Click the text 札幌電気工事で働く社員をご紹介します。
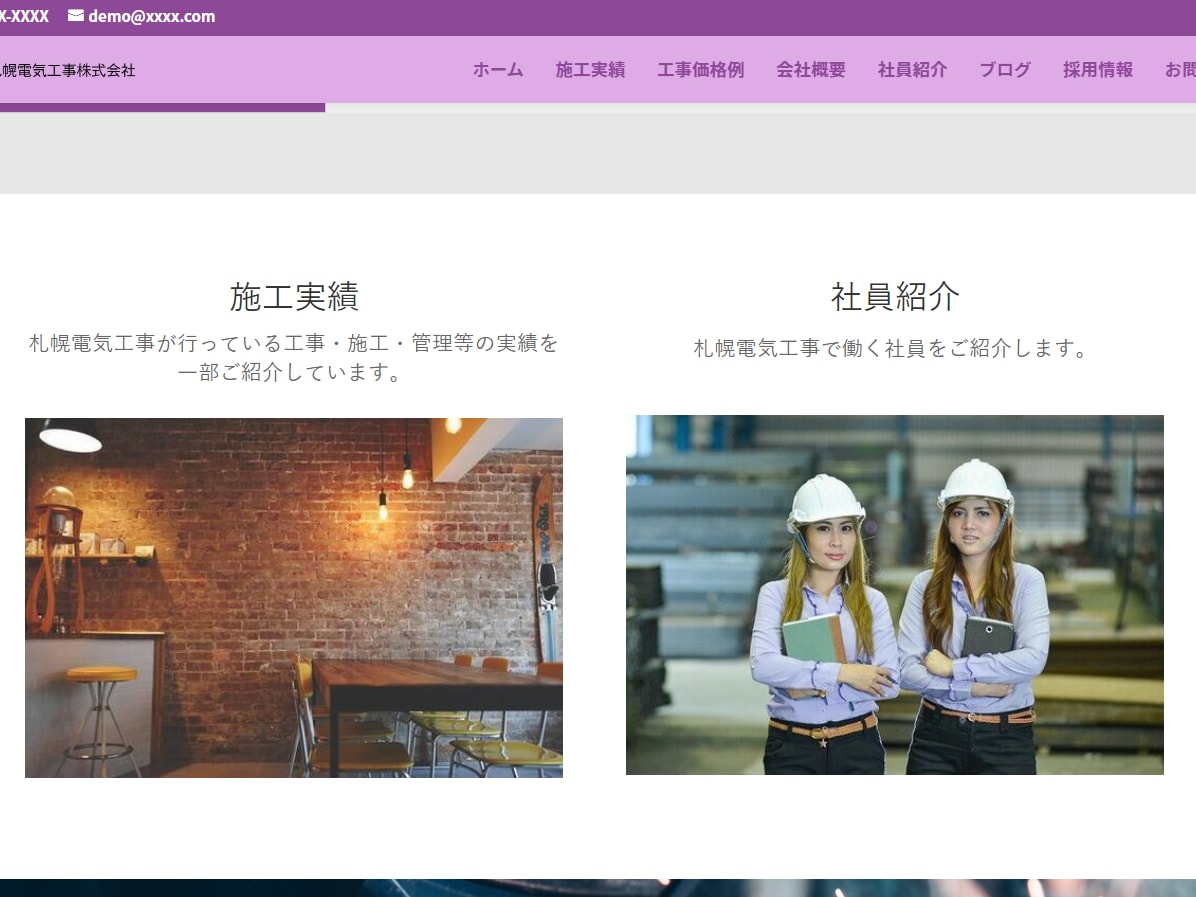The height and width of the screenshot is (897, 1196). 890,348
